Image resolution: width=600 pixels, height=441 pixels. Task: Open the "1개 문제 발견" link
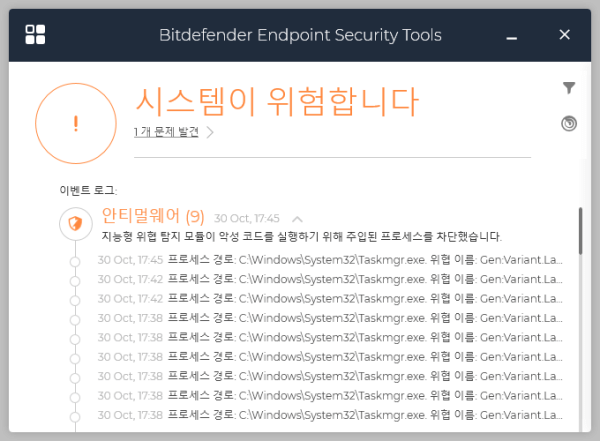(x=166, y=131)
